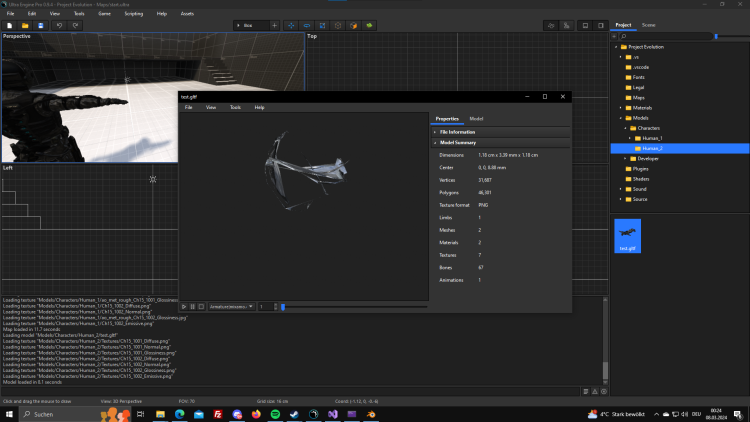
Task: Pause the model animation
Action: 192,306
